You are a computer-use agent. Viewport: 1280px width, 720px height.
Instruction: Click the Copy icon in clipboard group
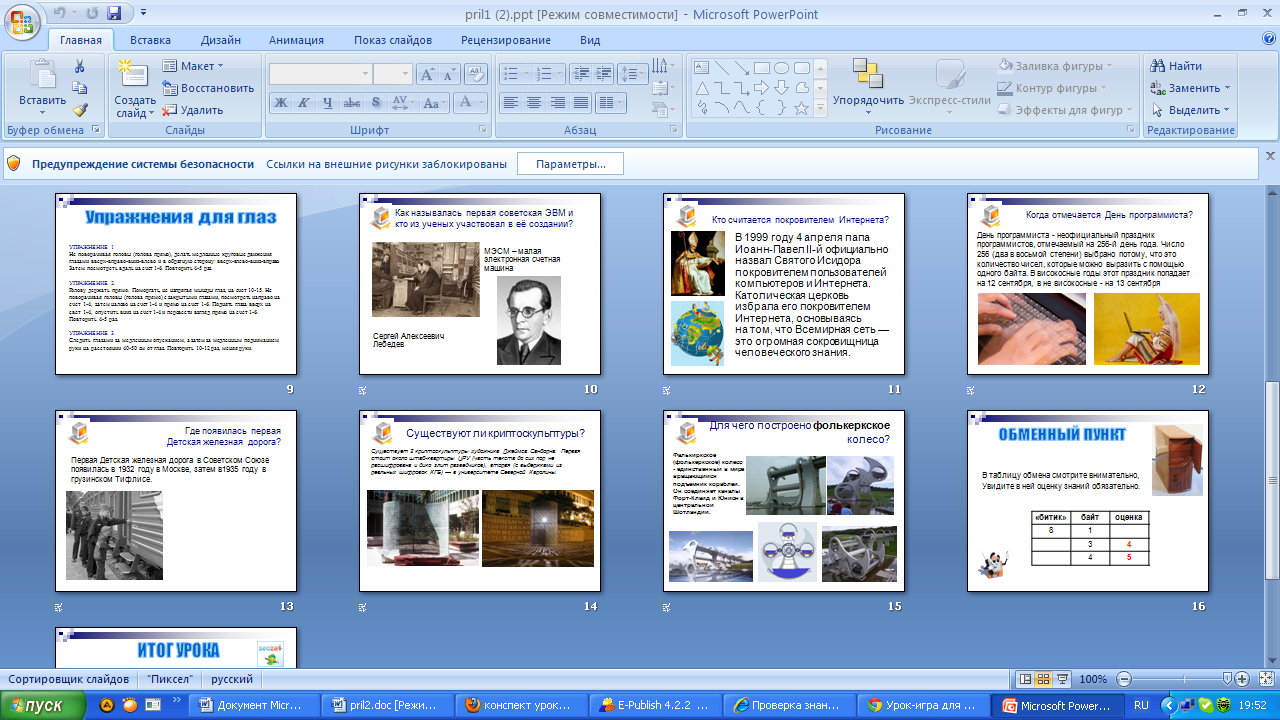[80, 88]
